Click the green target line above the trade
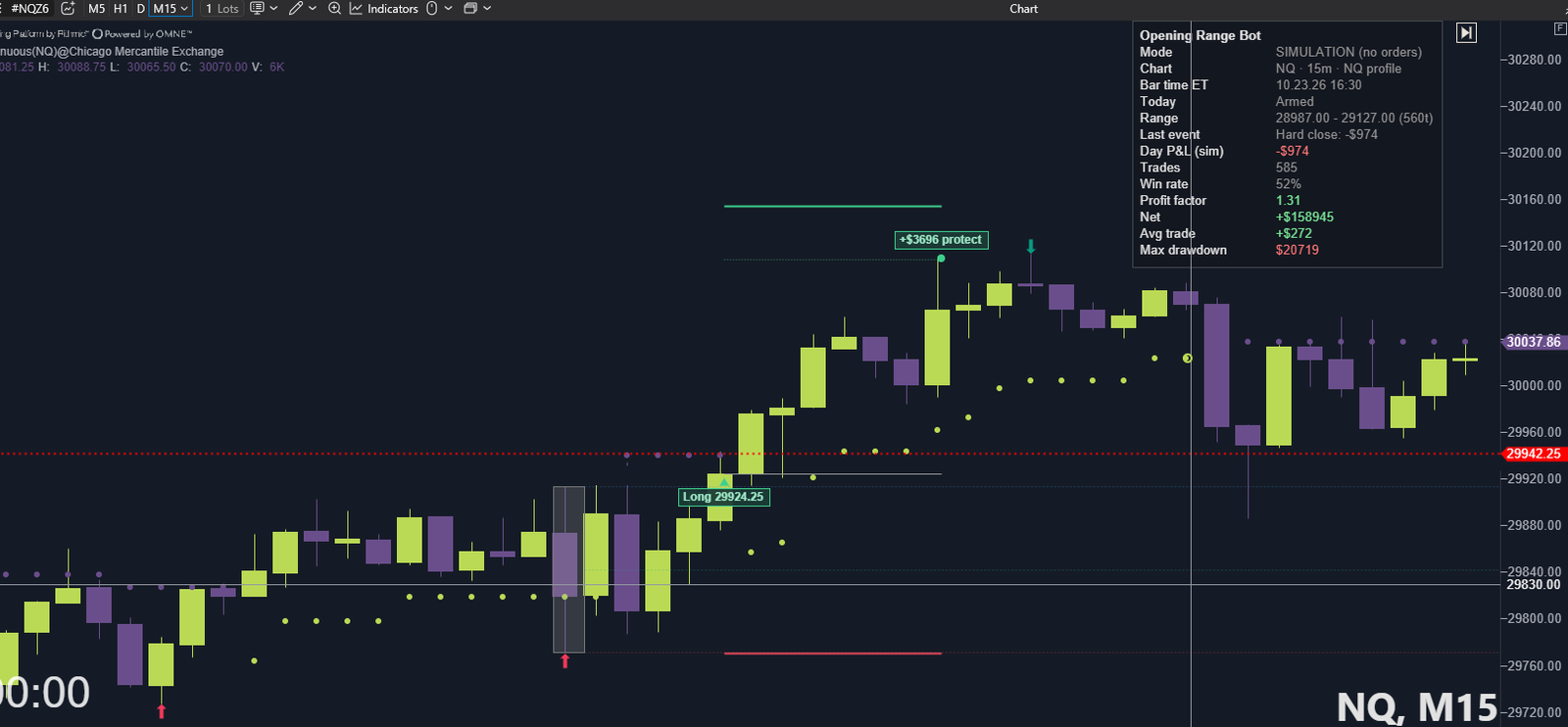 832,206
